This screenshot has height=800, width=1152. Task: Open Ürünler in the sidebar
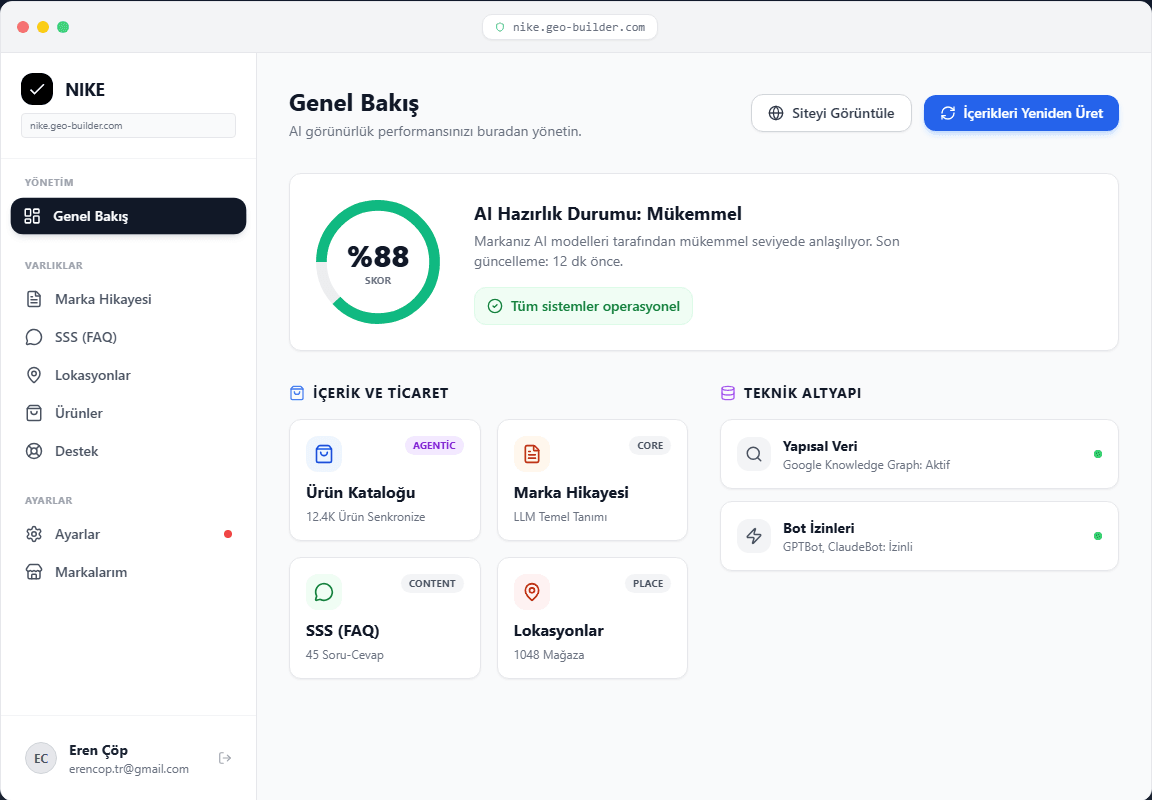tap(129, 413)
